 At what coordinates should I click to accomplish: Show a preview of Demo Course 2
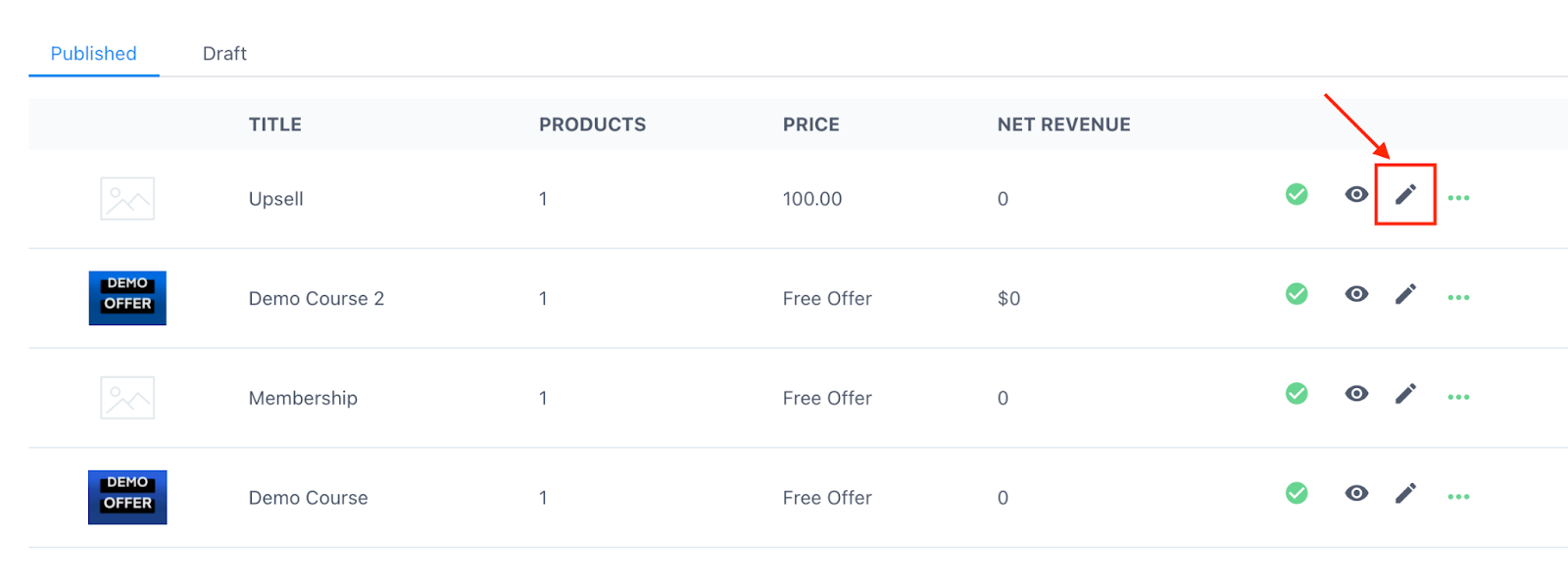tap(1355, 295)
